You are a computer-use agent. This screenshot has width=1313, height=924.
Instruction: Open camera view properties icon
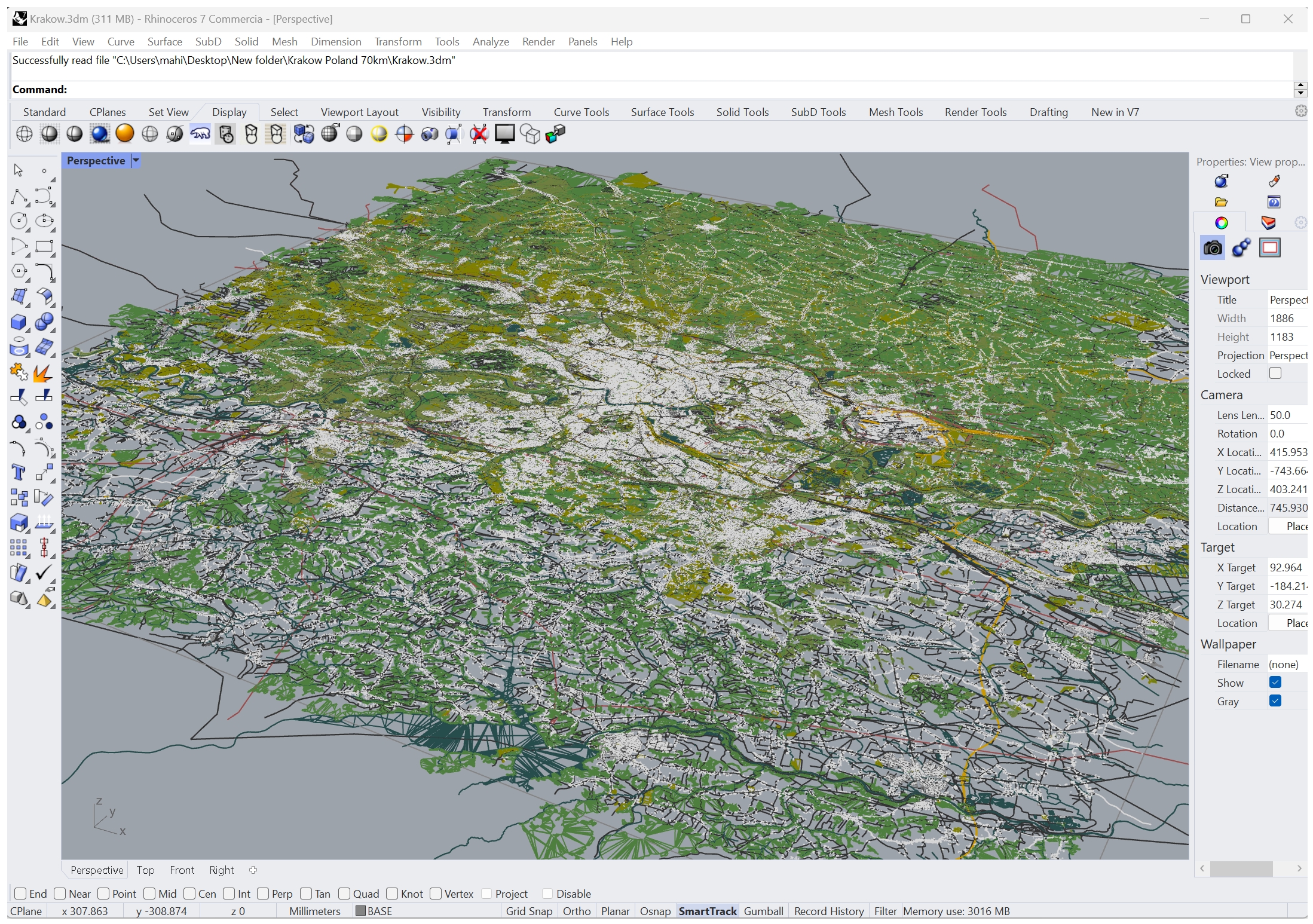pos(1213,248)
